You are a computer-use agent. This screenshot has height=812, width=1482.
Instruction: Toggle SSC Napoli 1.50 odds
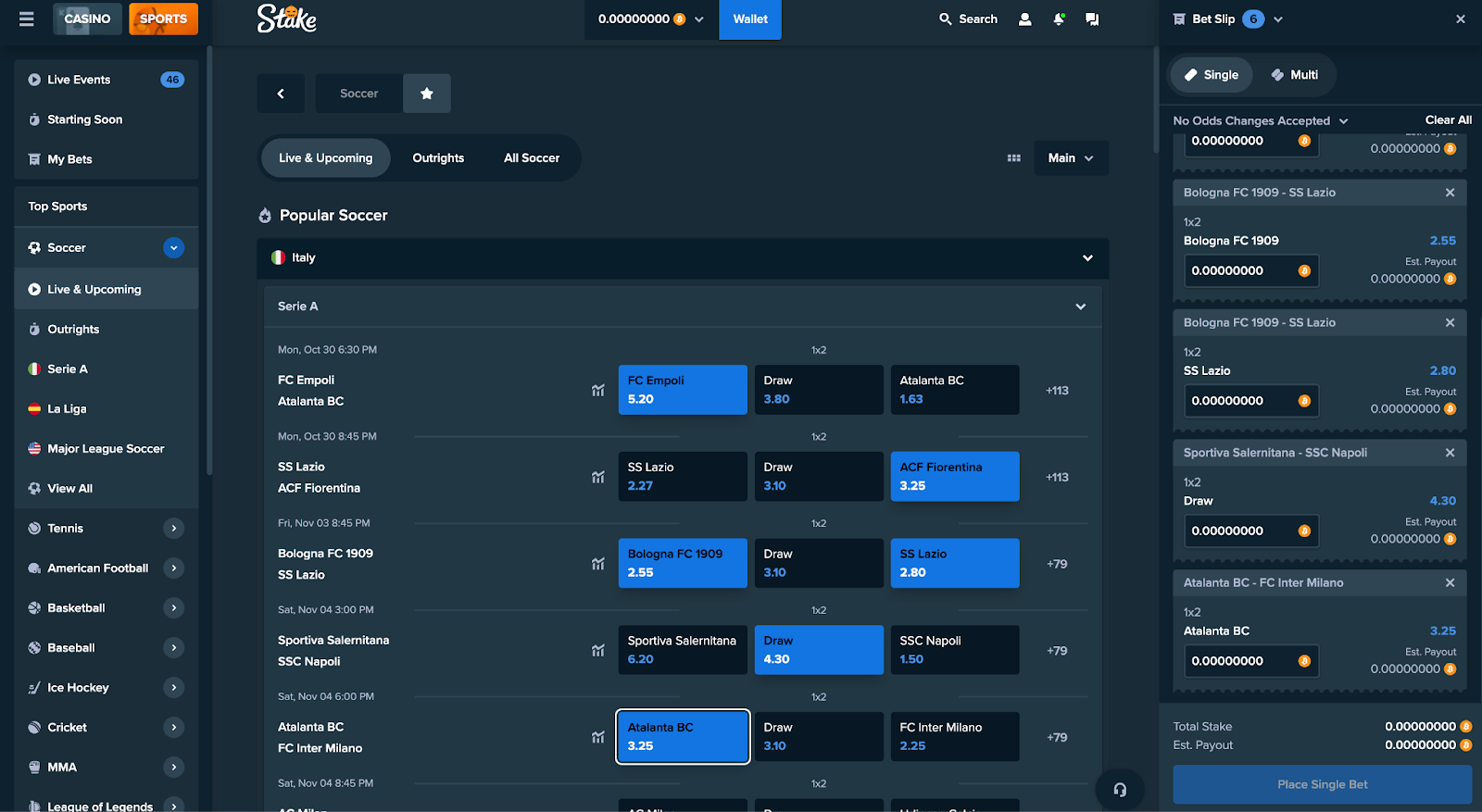click(955, 650)
